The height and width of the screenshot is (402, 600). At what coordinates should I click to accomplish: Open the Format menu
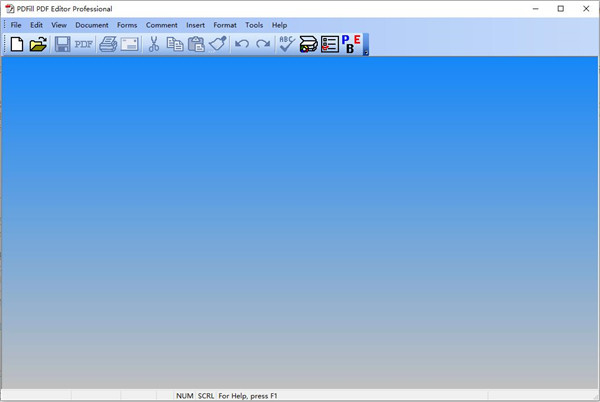225,25
